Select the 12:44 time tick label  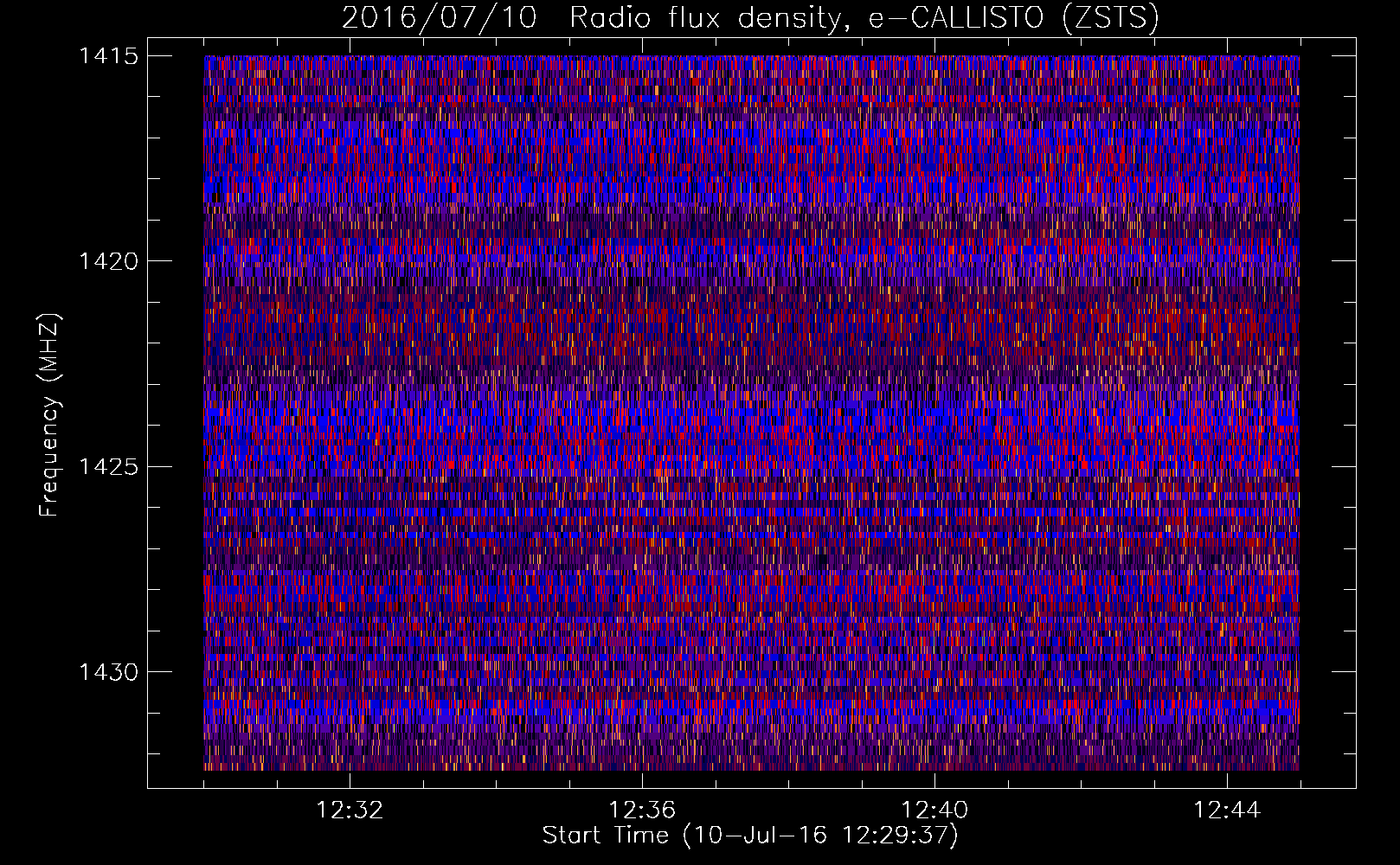click(1227, 811)
